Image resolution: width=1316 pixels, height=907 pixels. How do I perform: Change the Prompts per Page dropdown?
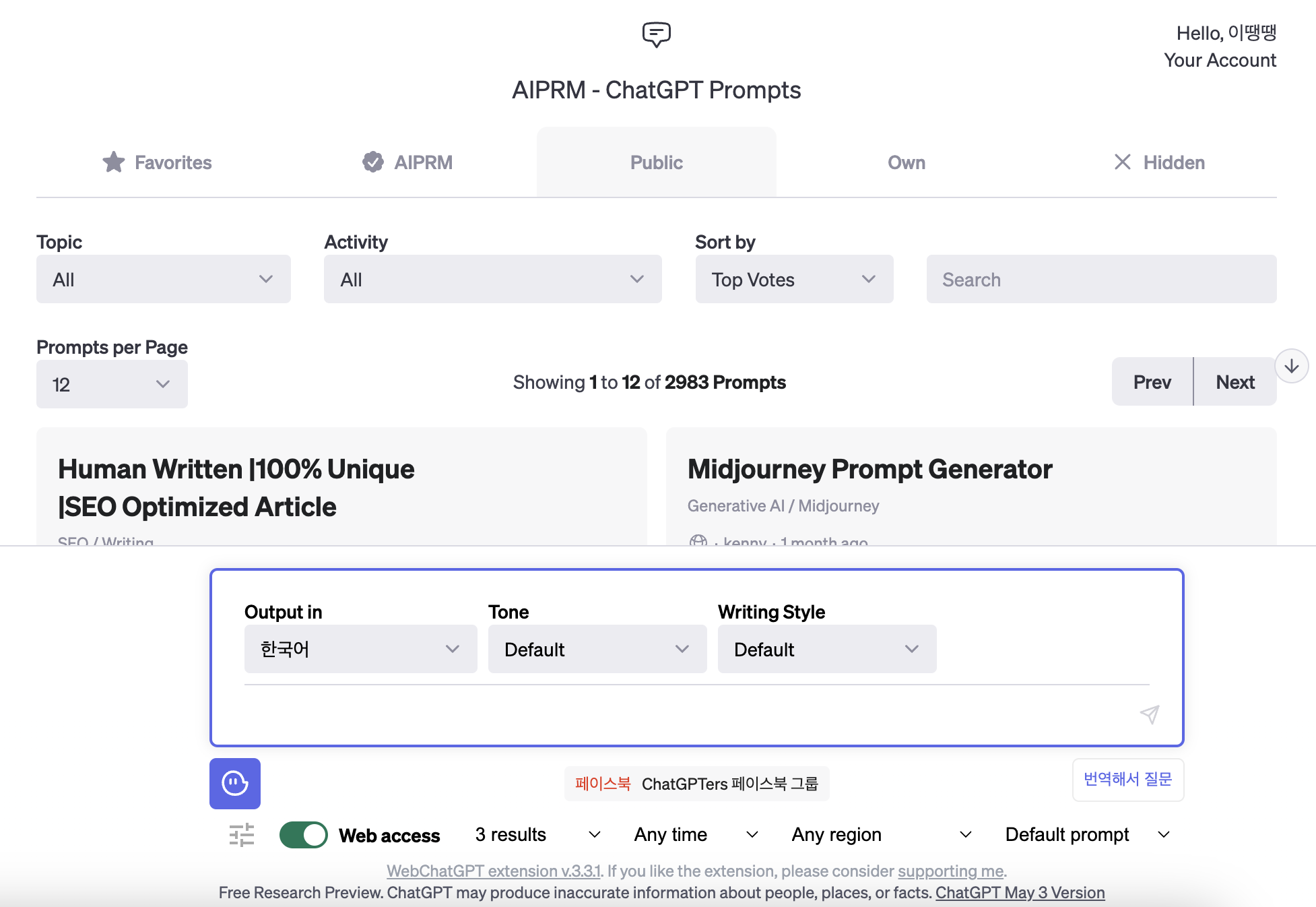112,384
